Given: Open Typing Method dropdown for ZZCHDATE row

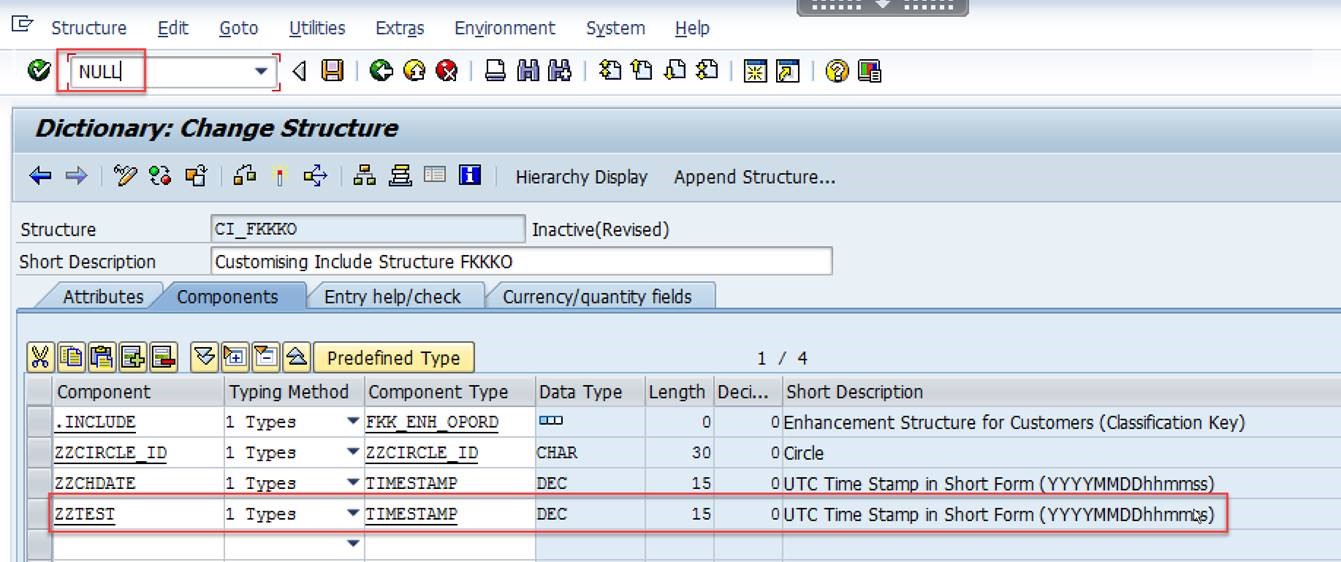Looking at the screenshot, I should pyautogui.click(x=353, y=483).
